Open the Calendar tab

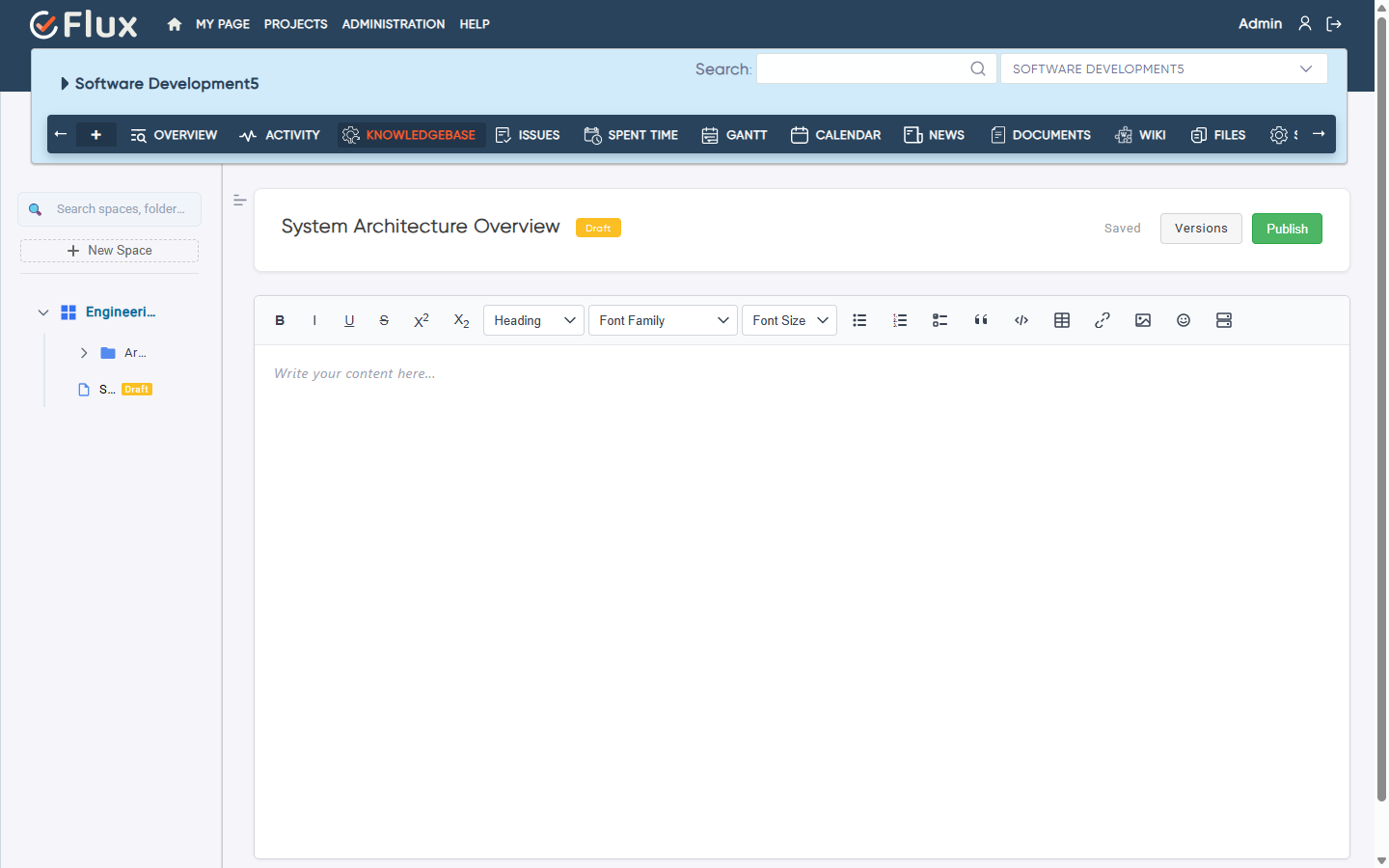[x=835, y=135]
